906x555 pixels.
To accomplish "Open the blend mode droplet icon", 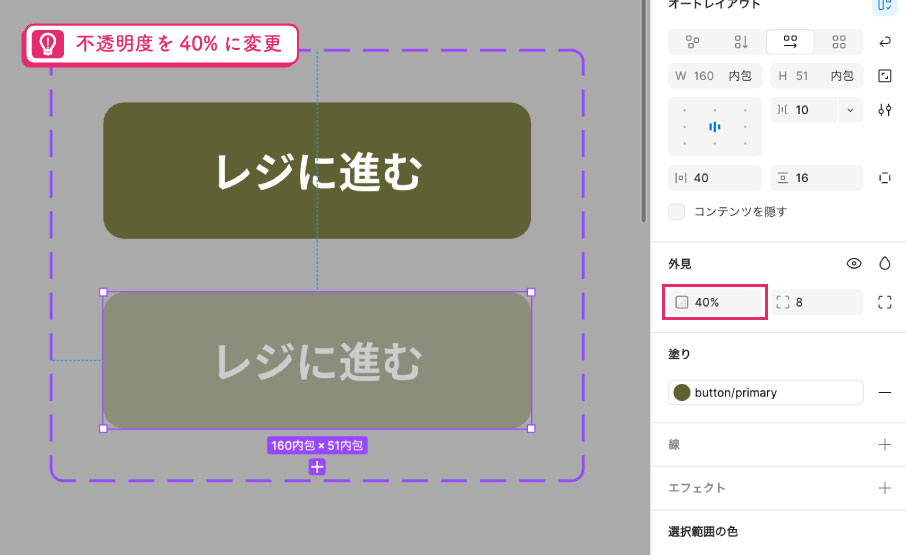I will (x=885, y=263).
